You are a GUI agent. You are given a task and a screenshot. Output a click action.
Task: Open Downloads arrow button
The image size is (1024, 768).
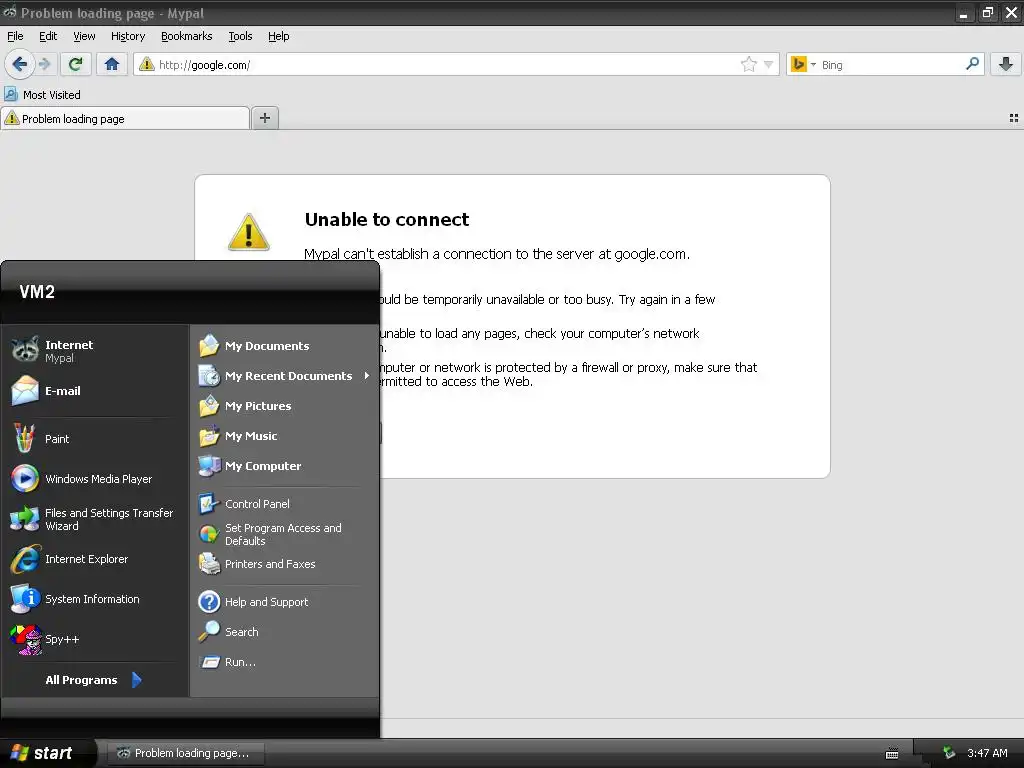(1006, 64)
